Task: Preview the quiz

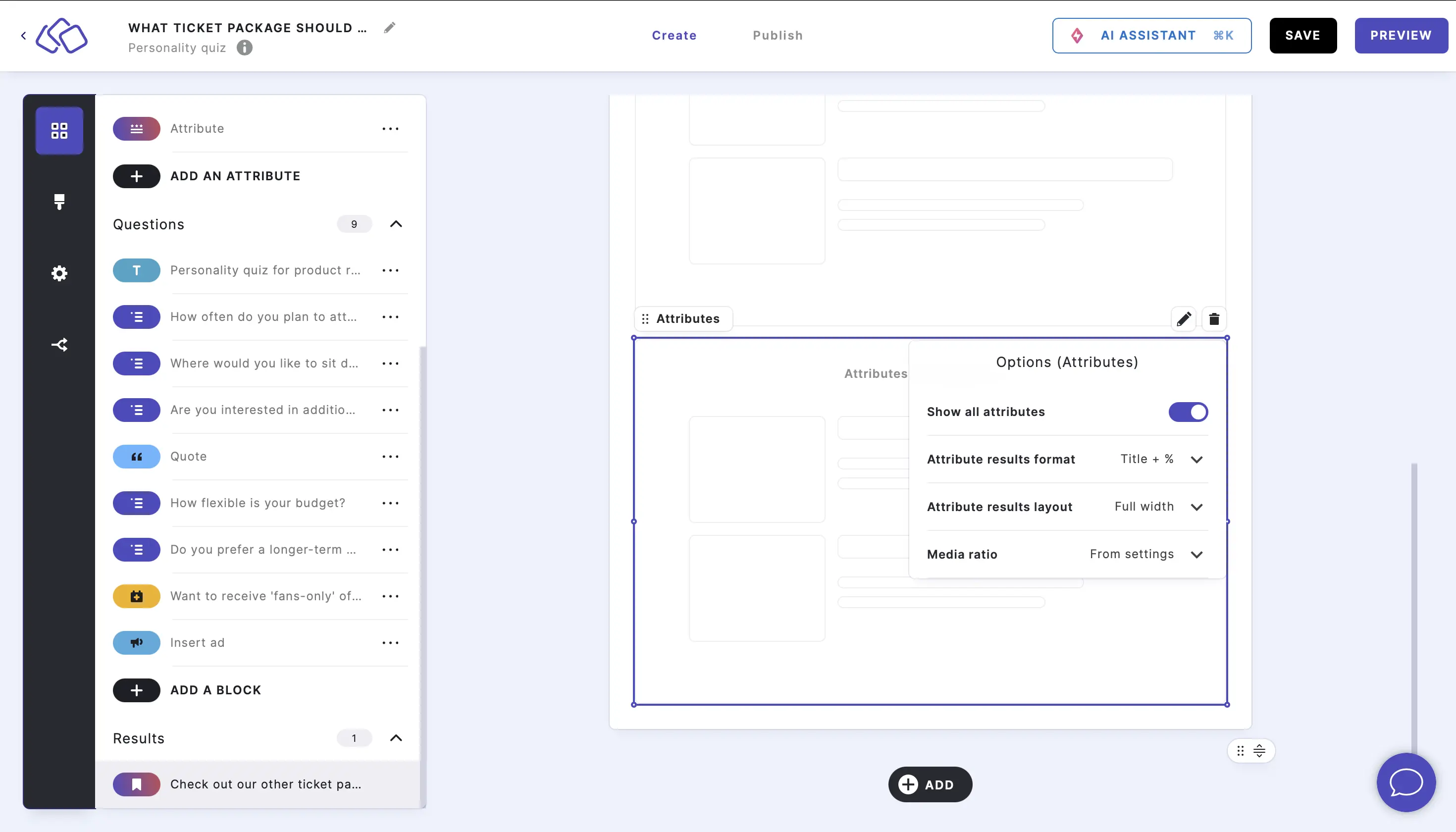Action: pyautogui.click(x=1401, y=36)
